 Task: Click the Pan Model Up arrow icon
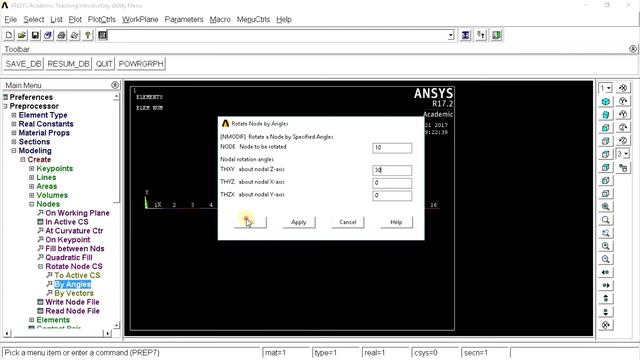pyautogui.click(x=606, y=298)
